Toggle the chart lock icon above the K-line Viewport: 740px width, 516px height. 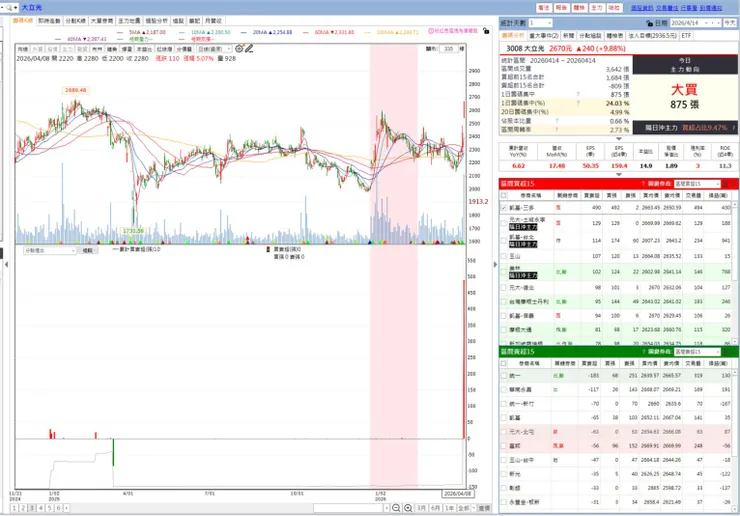486,31
